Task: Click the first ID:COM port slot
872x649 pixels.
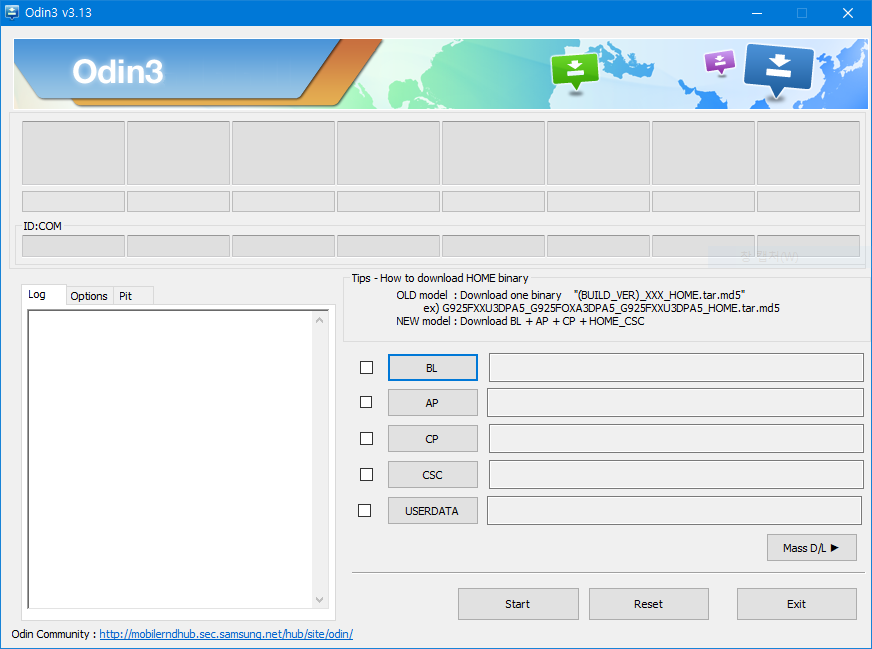Action: click(73, 246)
